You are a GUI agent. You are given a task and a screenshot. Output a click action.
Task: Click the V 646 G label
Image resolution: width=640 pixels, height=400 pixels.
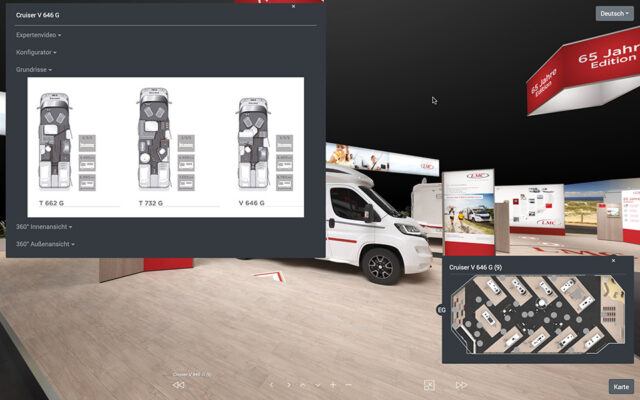point(251,203)
